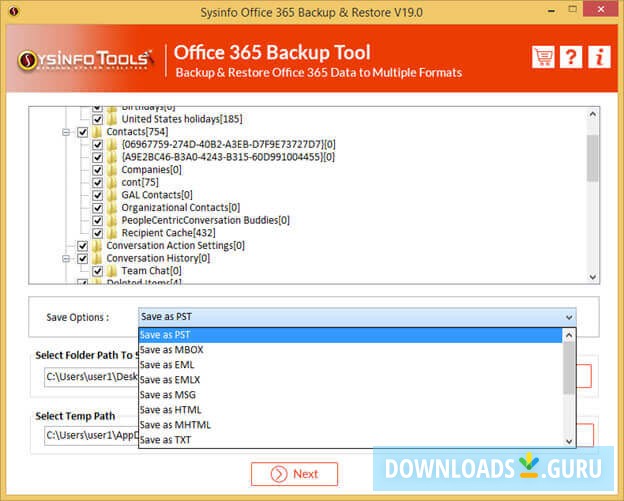Collapse the Conversation History tree node
The image size is (624, 501).
pos(66,259)
